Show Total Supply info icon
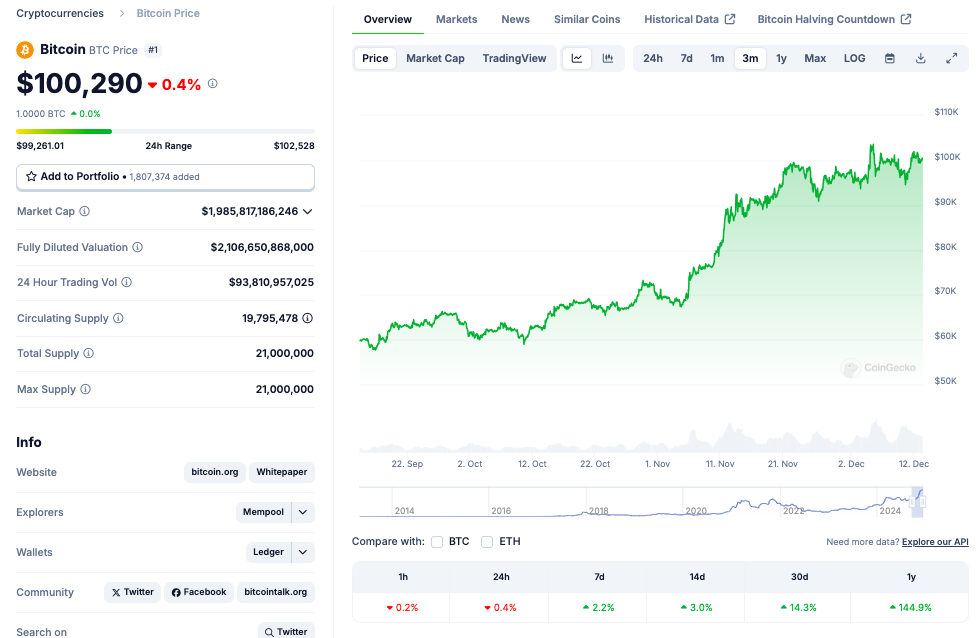Viewport: 978px width, 638px height. point(89,354)
